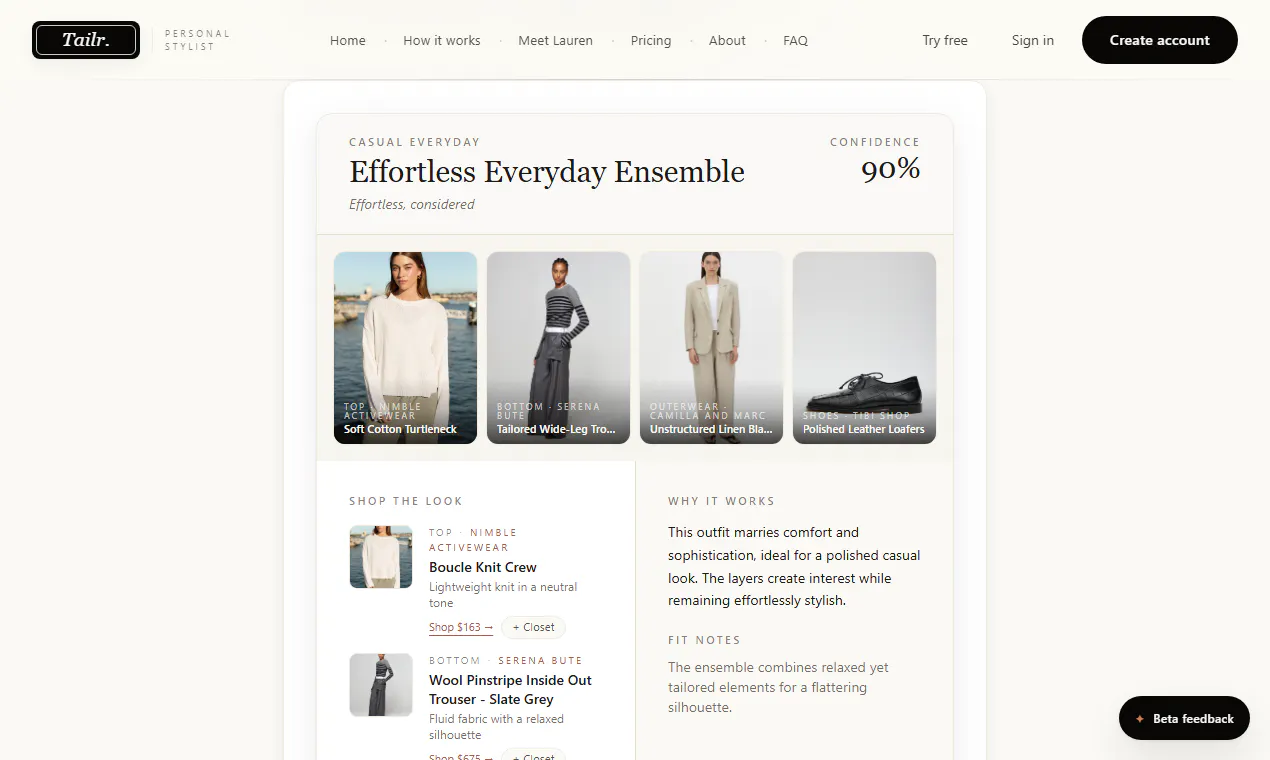Open the Polished Leather Loafers card
The height and width of the screenshot is (760, 1270).
click(x=864, y=348)
